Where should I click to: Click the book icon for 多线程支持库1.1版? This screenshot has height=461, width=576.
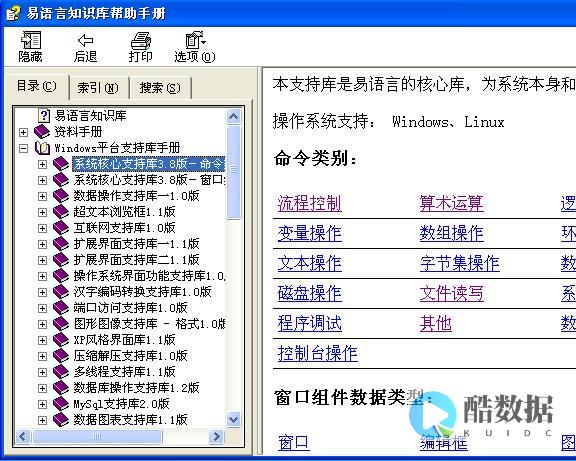pyautogui.click(x=61, y=372)
